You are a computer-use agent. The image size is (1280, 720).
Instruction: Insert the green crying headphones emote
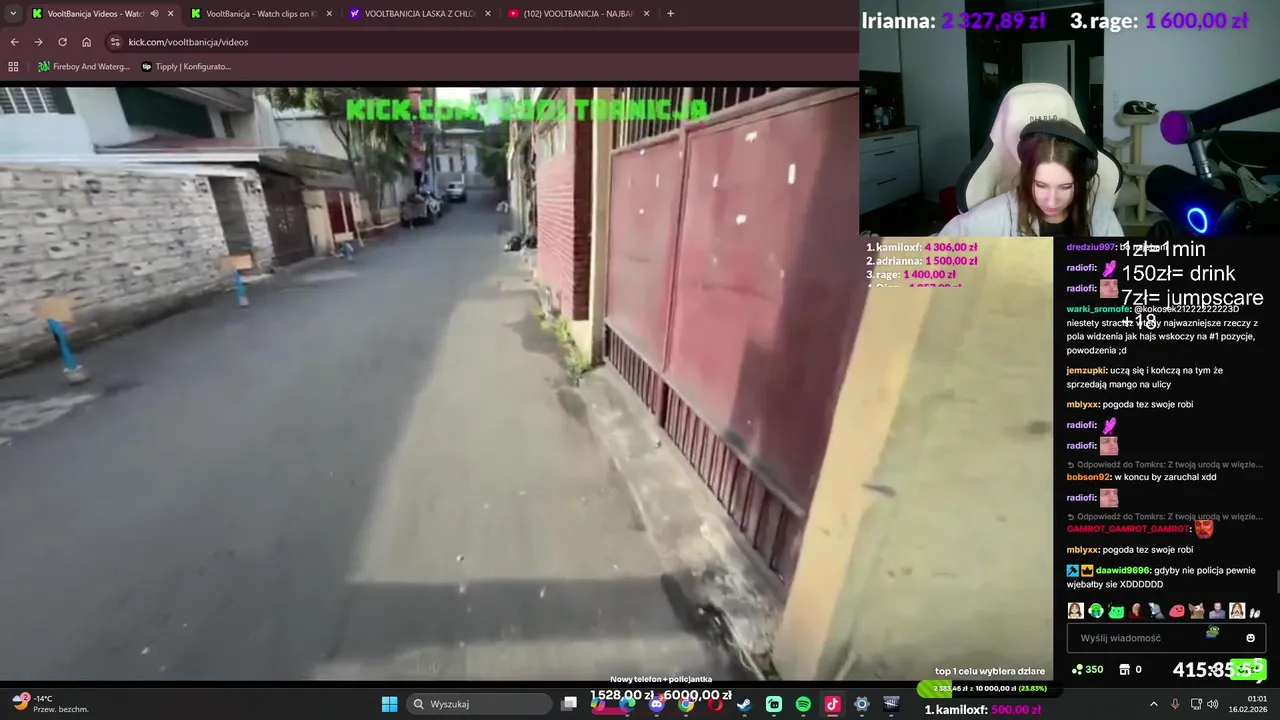[x=1096, y=611]
